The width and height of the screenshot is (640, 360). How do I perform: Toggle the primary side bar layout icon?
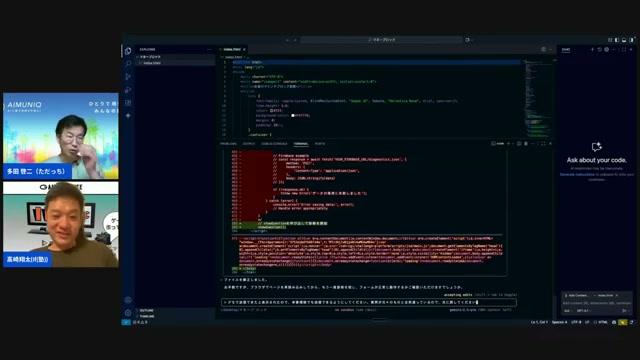617,40
